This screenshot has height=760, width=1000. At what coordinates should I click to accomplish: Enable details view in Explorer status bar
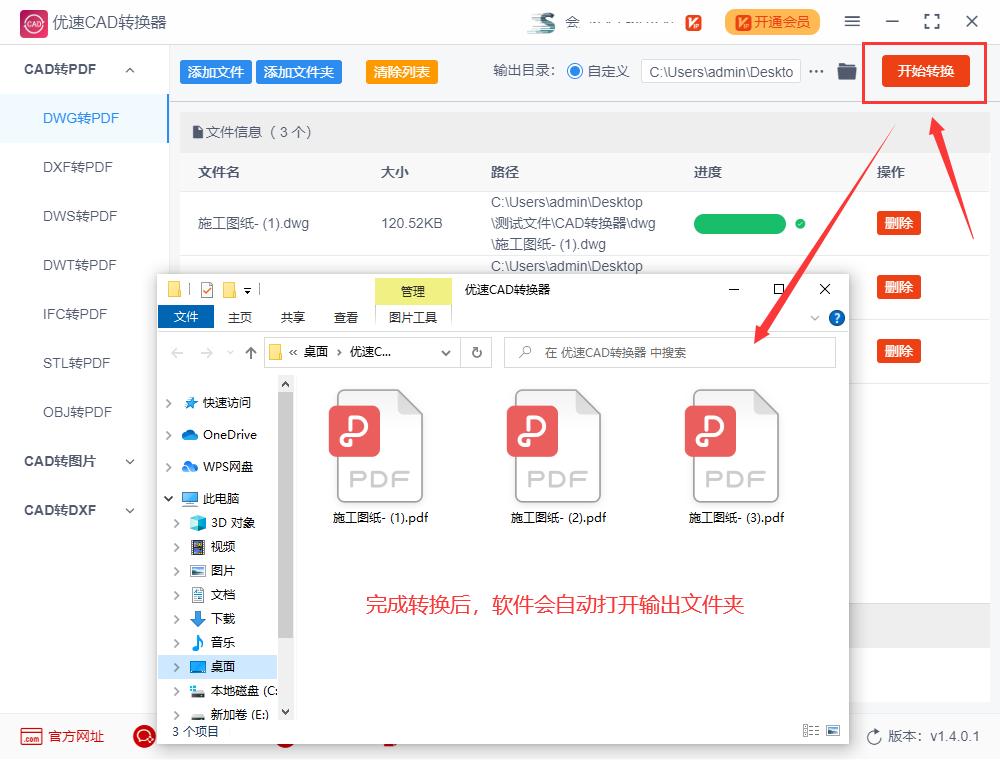pos(810,729)
